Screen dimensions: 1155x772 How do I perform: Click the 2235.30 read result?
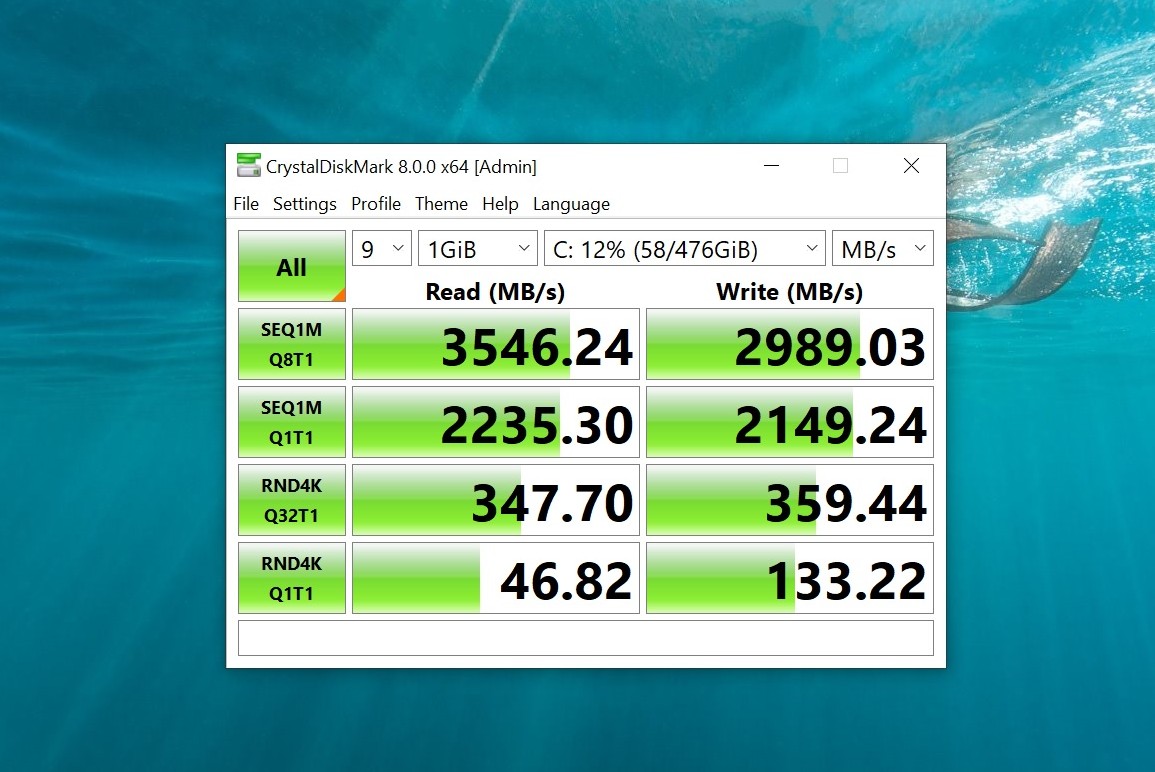tap(496, 422)
